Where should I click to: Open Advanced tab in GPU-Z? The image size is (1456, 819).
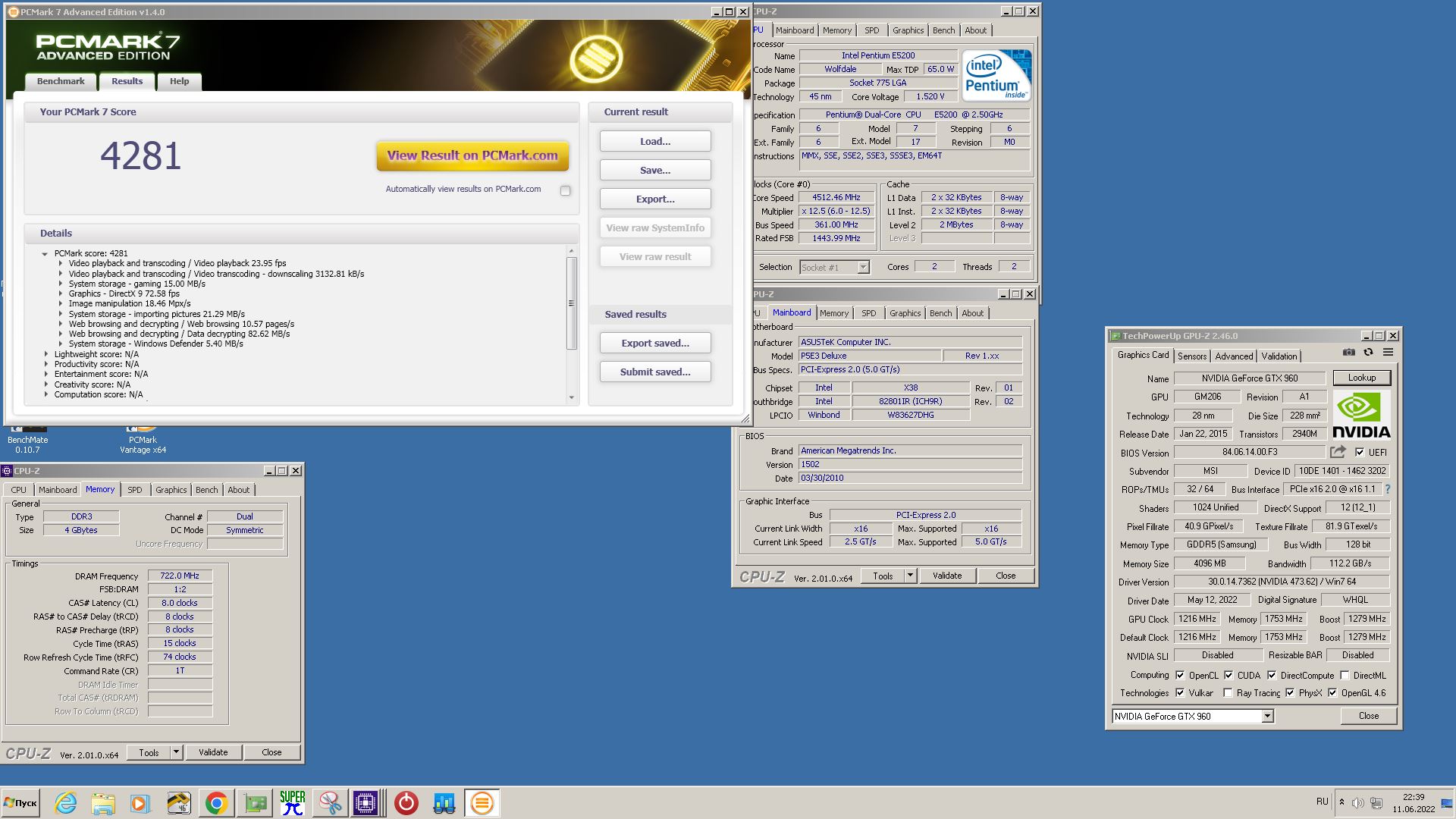[x=1234, y=356]
